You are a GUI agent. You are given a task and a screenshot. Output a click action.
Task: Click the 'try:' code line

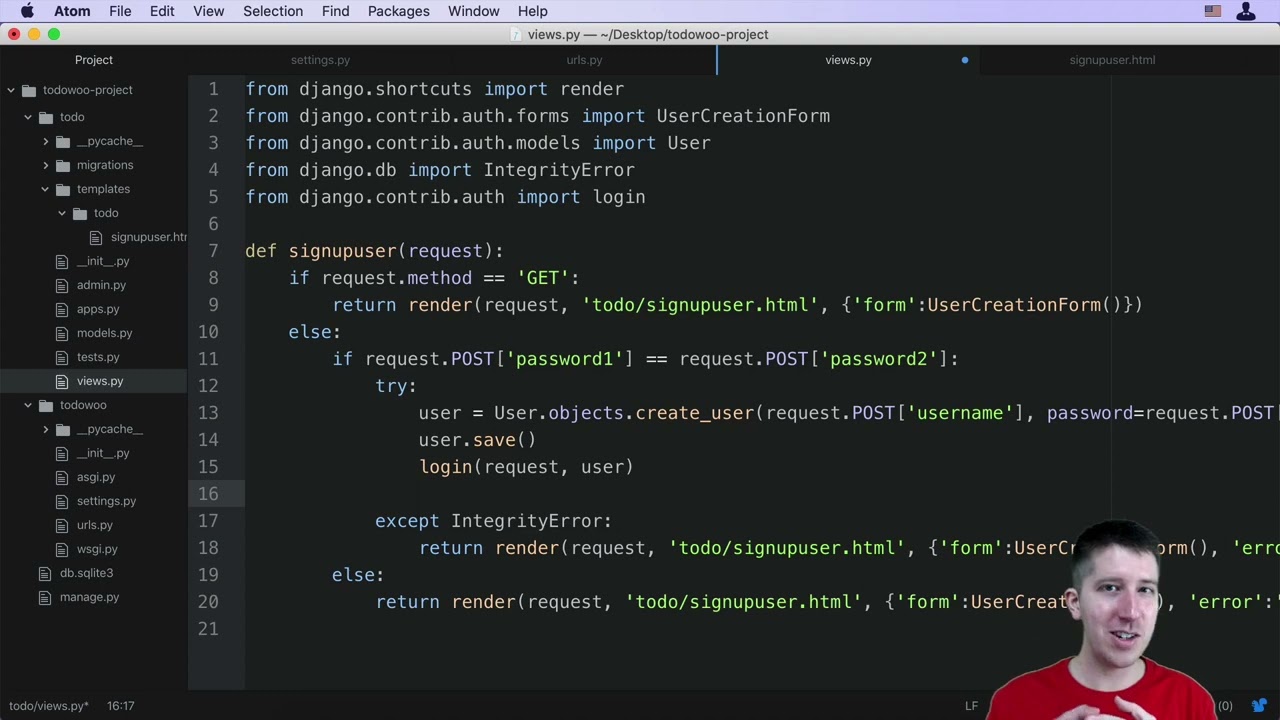tap(396, 386)
